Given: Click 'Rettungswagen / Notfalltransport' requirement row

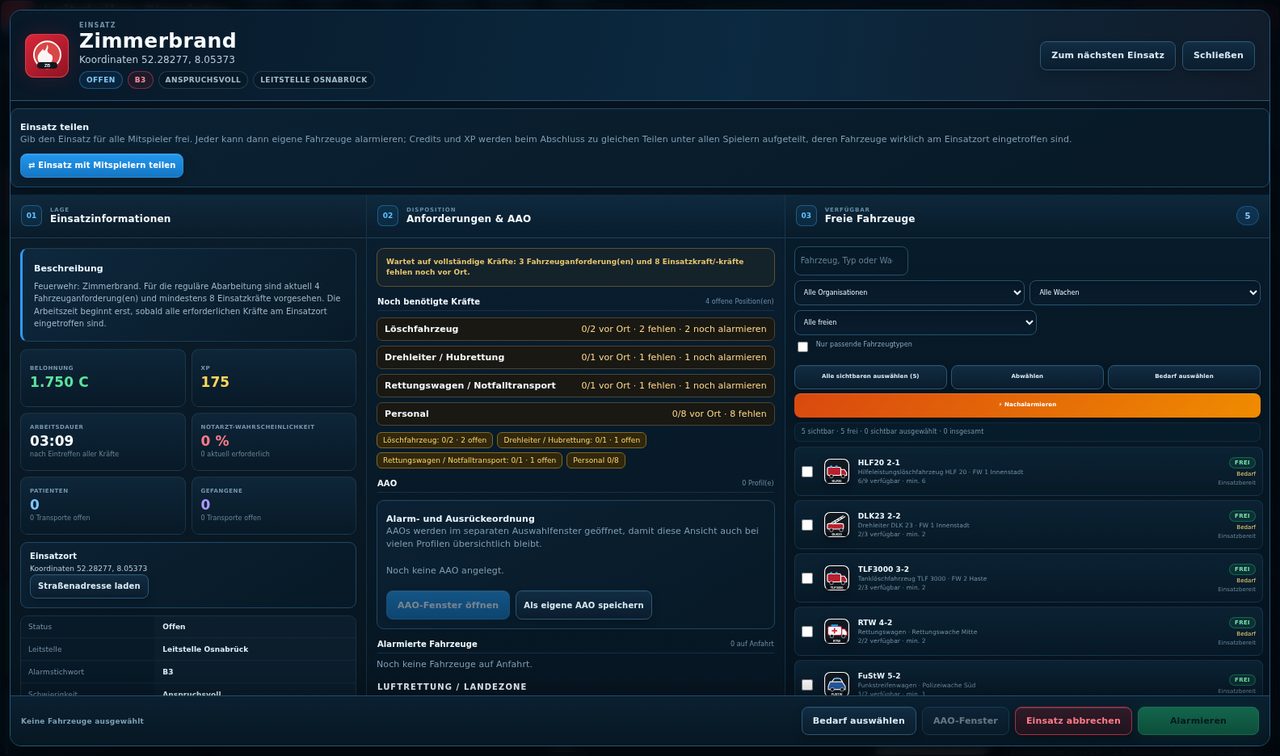Looking at the screenshot, I should click(x=575, y=385).
